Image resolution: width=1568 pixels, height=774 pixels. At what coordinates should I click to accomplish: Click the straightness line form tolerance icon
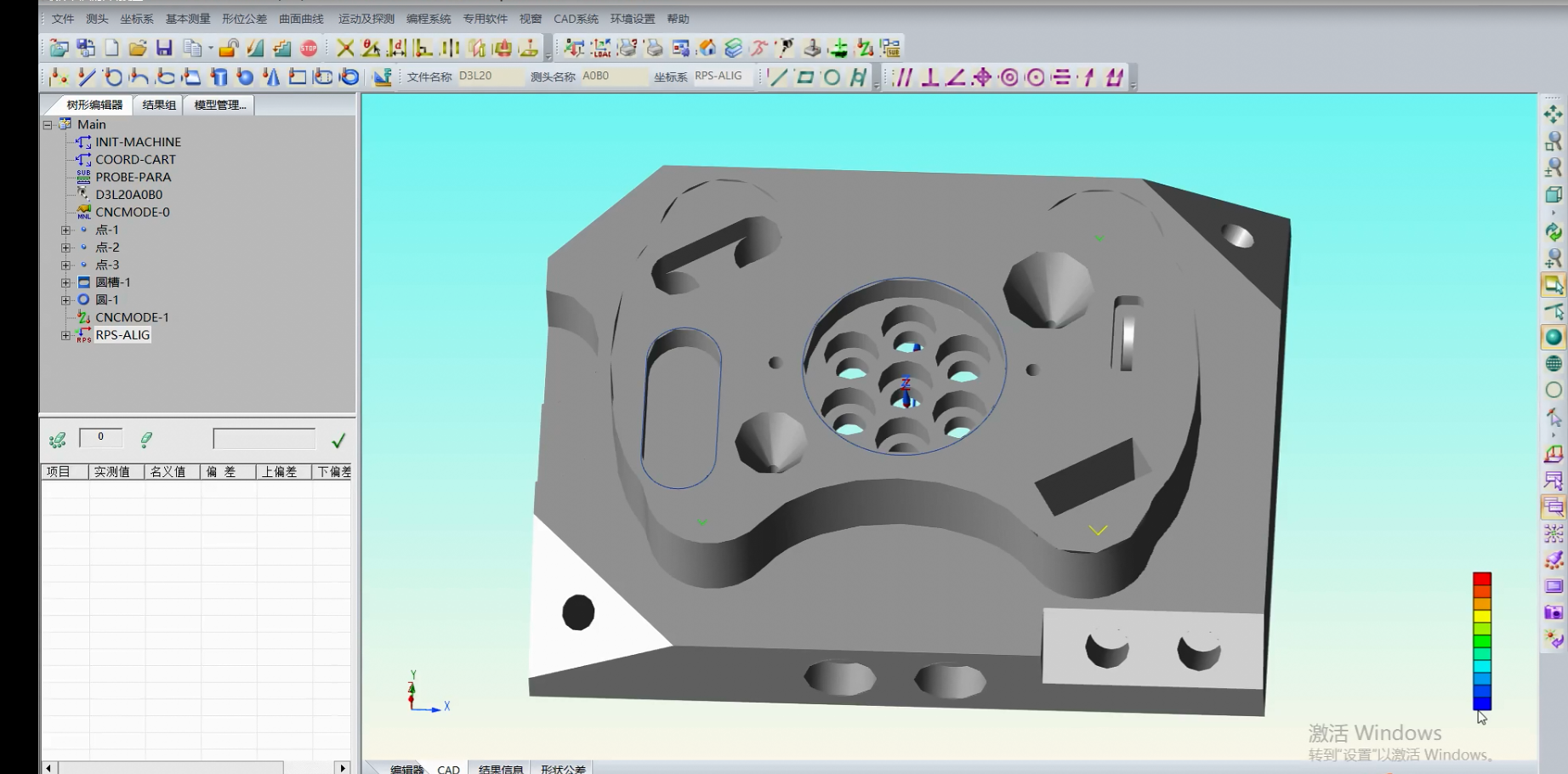[778, 77]
